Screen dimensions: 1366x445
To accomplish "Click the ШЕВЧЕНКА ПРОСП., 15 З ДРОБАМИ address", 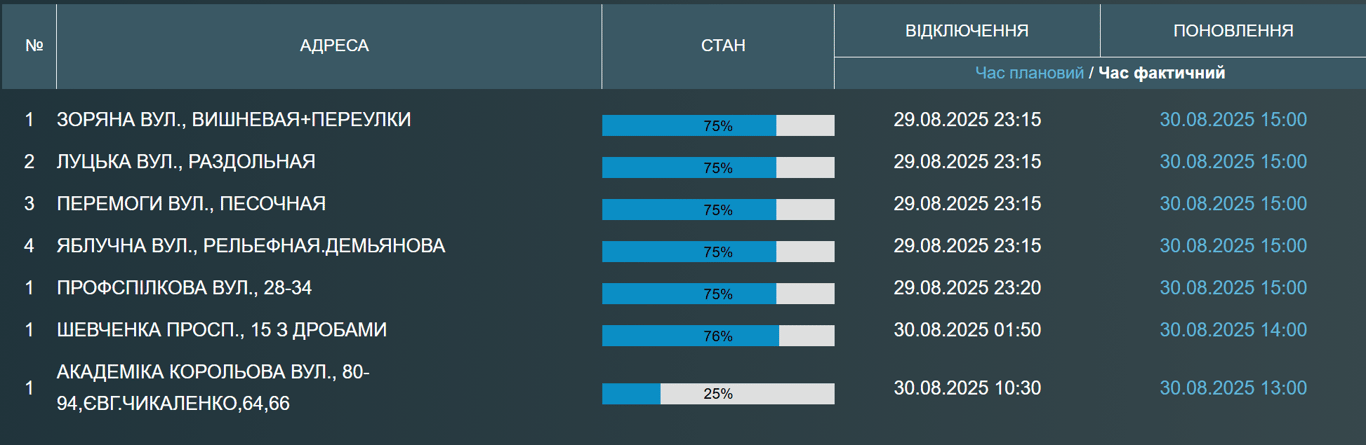I will click(x=222, y=330).
